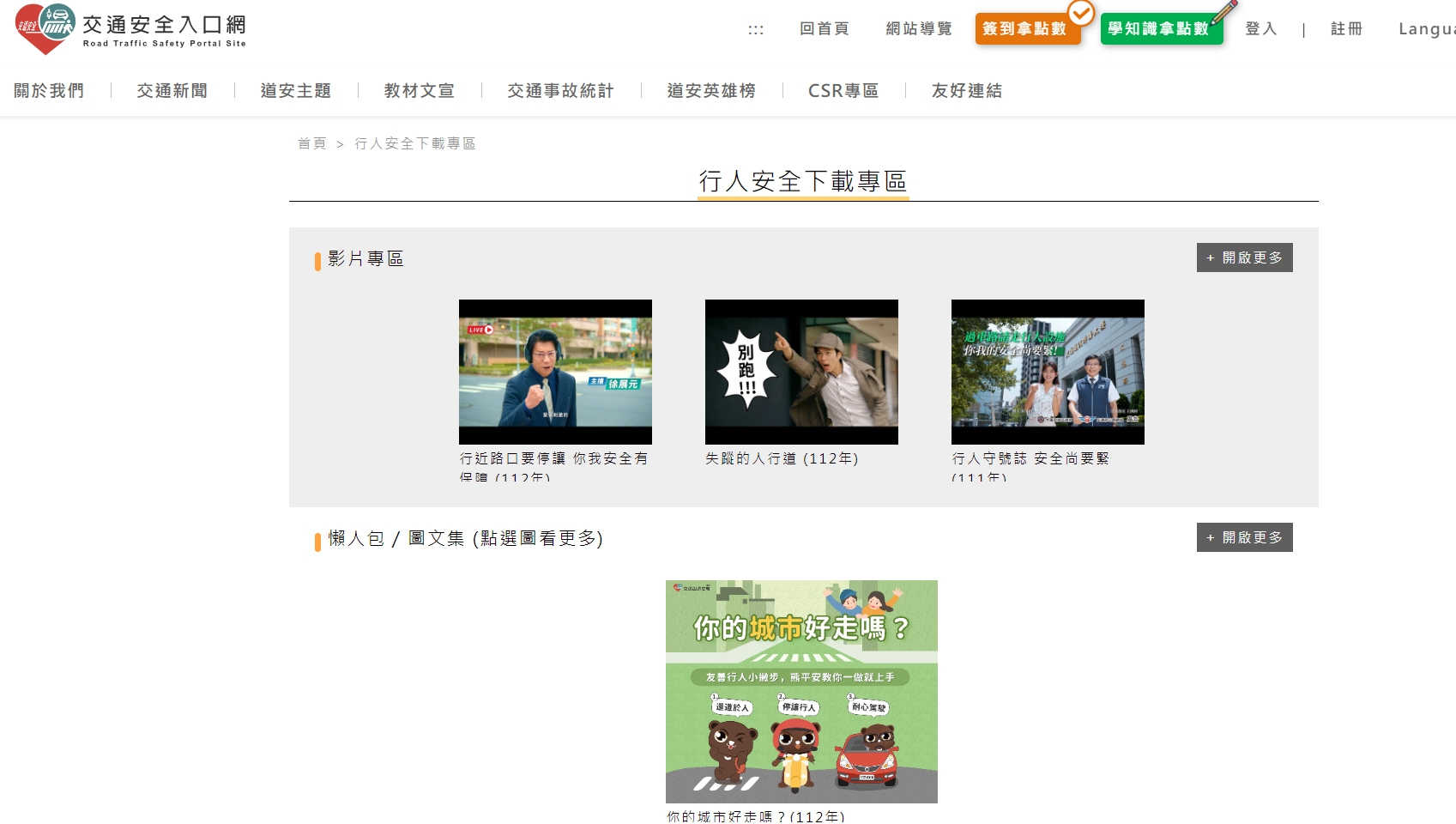Expand more items in 懶人包 / 圖文集
The width and height of the screenshot is (1456, 824).
tap(1244, 537)
